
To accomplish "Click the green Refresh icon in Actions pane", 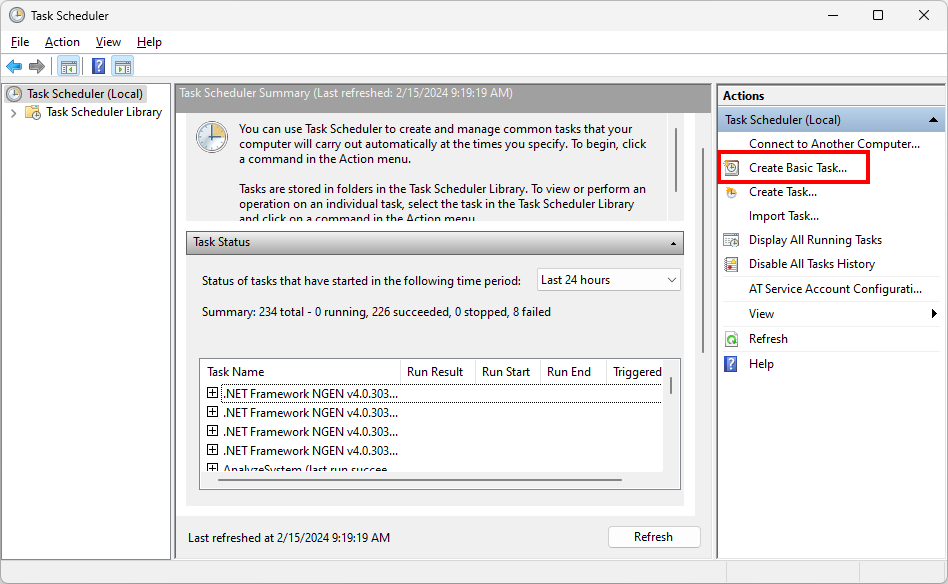I will point(732,339).
